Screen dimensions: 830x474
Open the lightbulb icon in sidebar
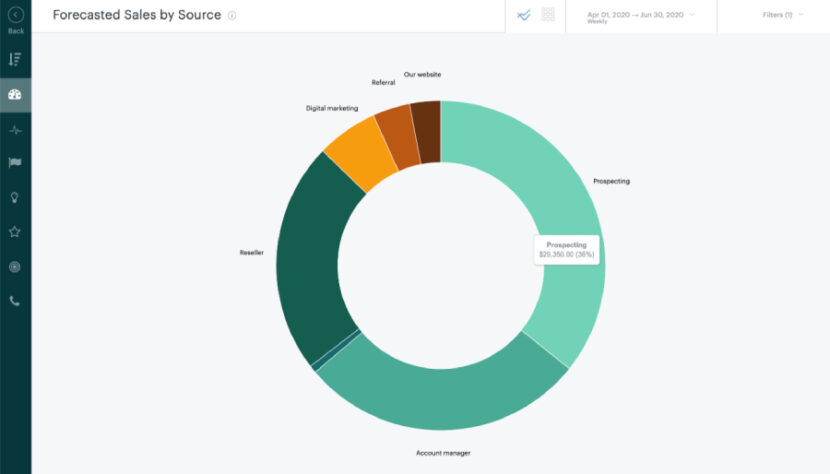point(15,197)
